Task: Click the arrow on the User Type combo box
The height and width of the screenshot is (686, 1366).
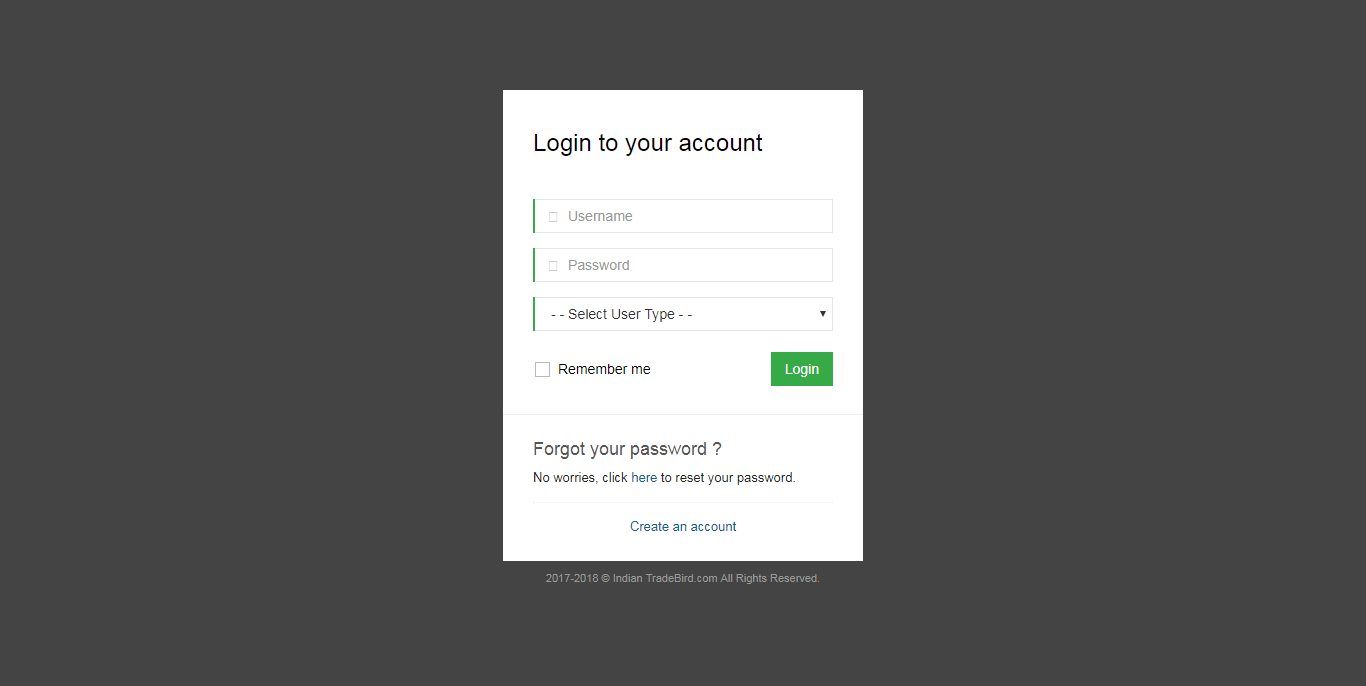Action: click(x=823, y=314)
